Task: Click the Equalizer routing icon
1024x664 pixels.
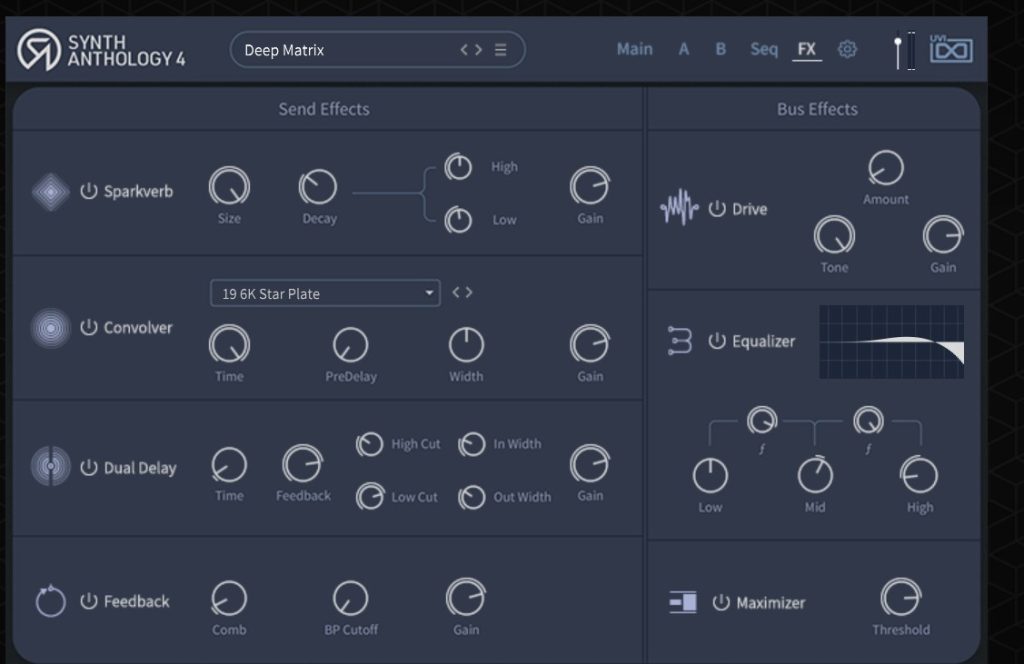Action: [680, 341]
